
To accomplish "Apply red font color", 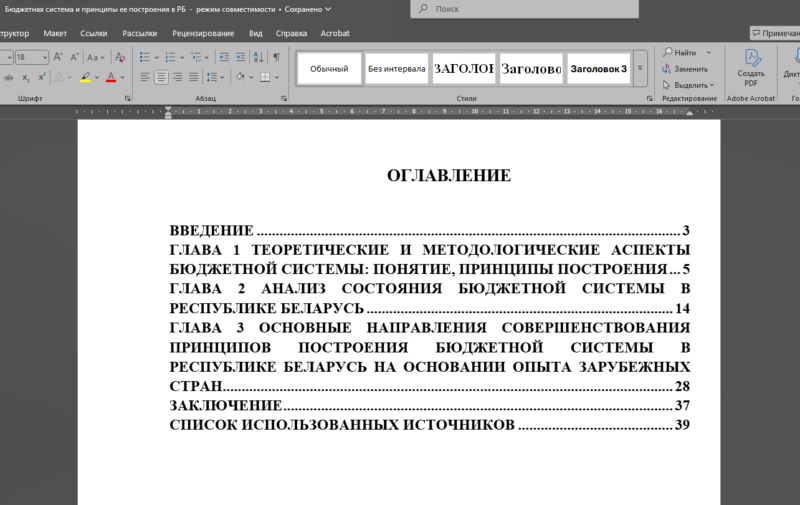I will pos(111,78).
